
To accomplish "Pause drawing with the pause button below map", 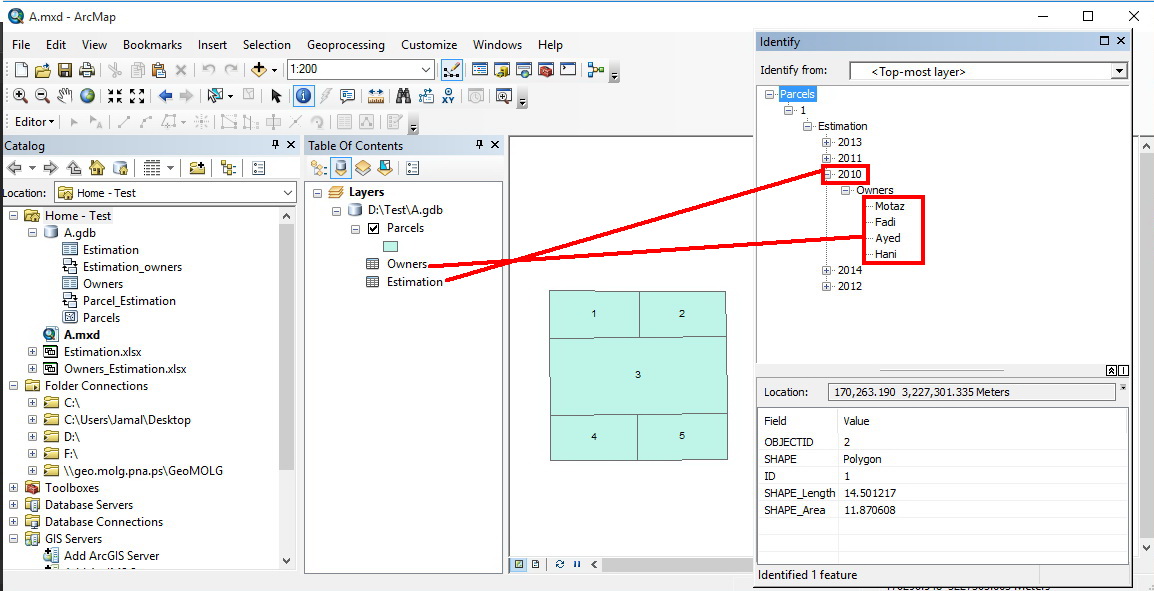I will 577,565.
